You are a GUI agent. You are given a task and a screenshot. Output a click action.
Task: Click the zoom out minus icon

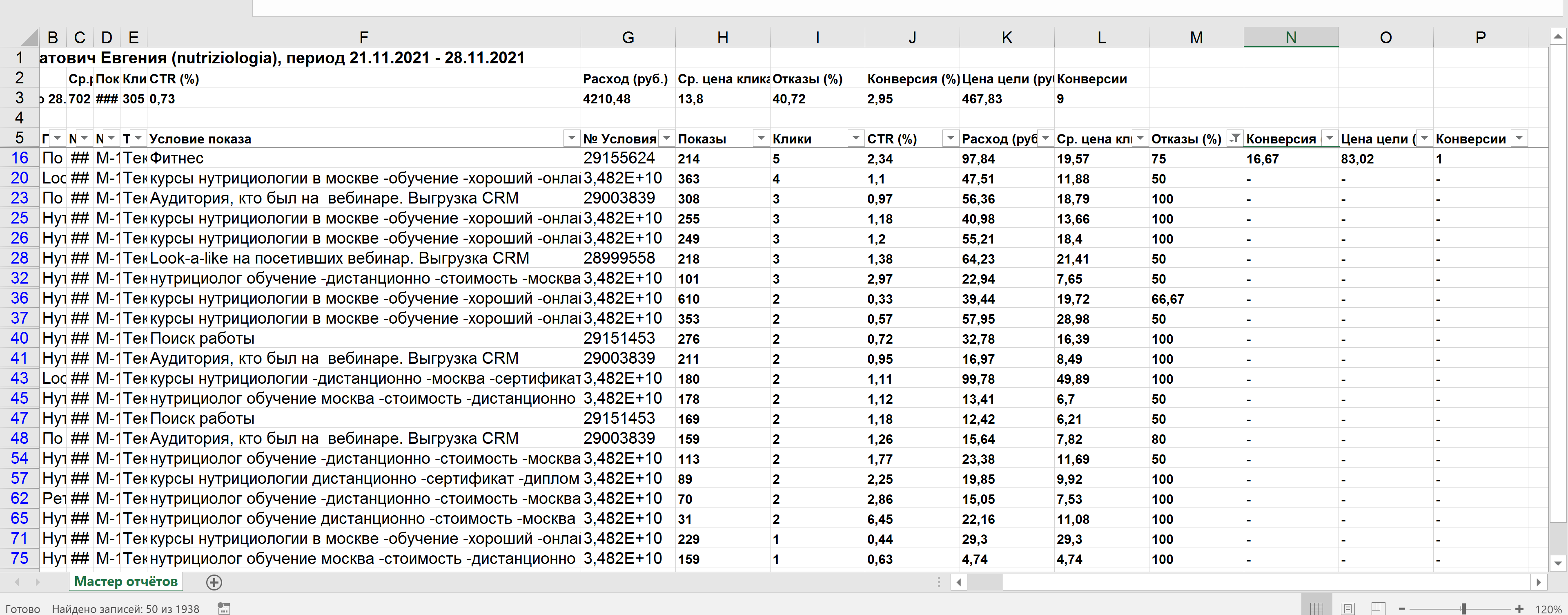[x=1402, y=608]
